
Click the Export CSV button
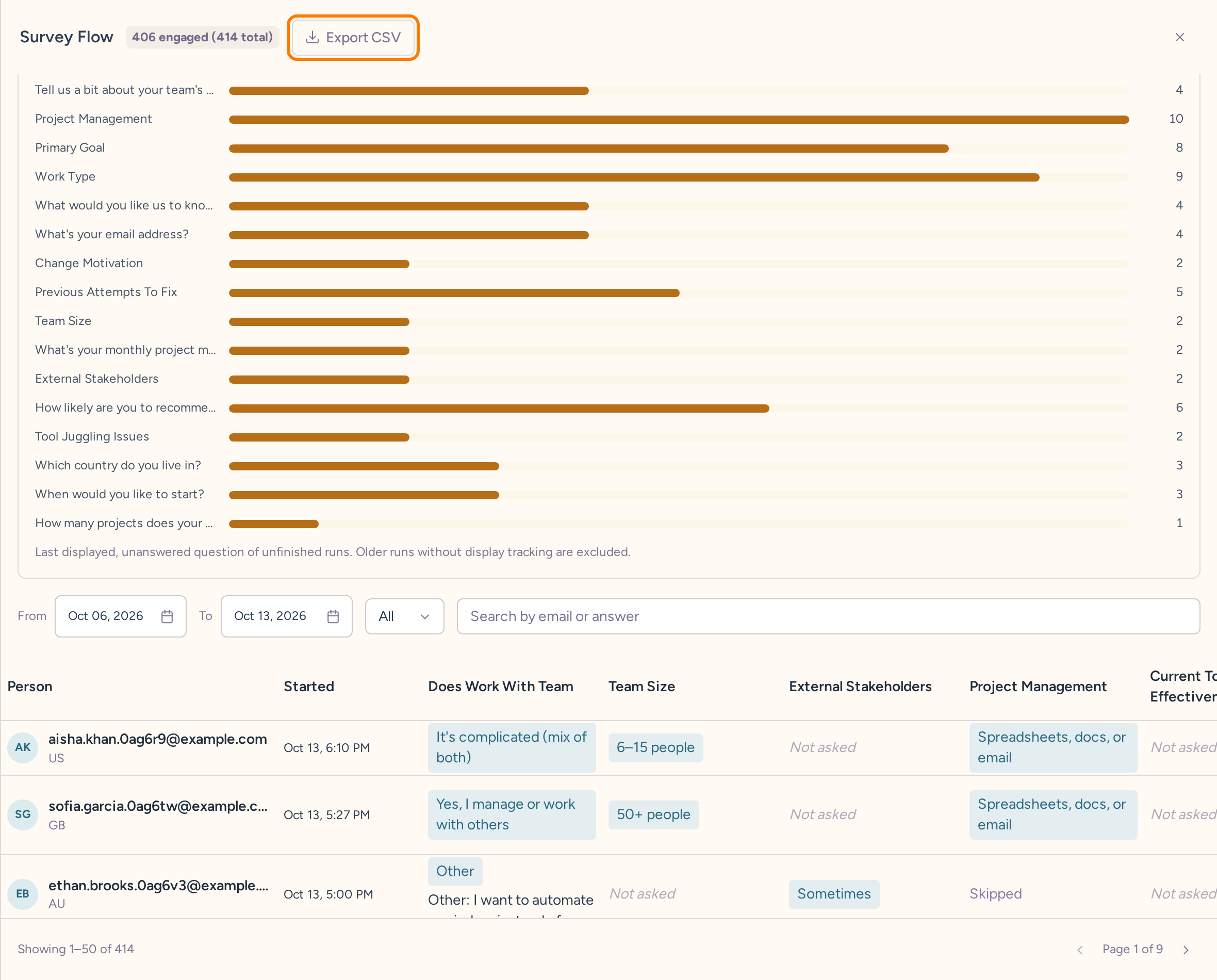(353, 37)
